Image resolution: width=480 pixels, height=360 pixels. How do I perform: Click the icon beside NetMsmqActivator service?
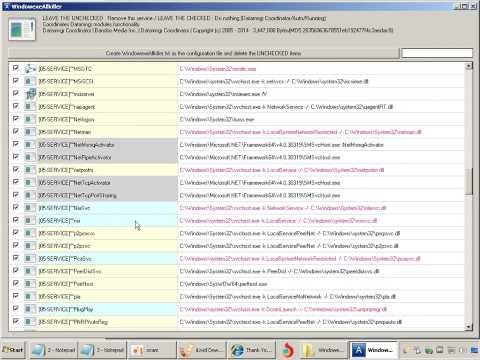[x=29, y=145]
